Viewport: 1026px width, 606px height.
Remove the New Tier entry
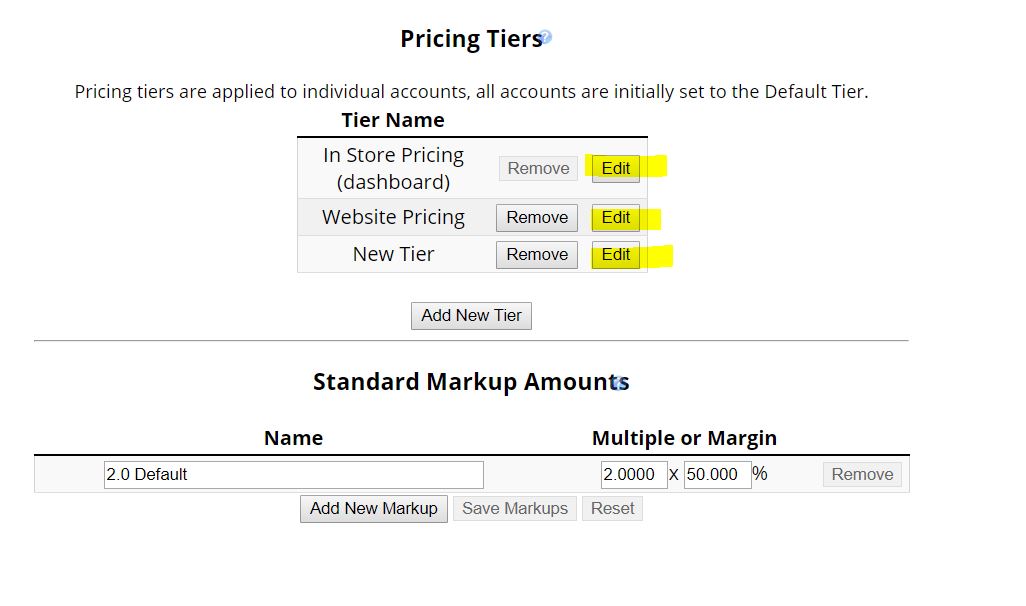536,255
